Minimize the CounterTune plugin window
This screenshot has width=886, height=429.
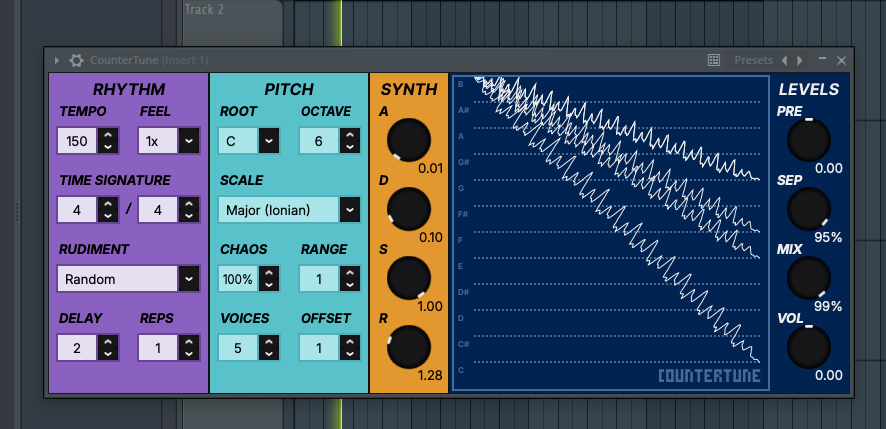(x=823, y=59)
